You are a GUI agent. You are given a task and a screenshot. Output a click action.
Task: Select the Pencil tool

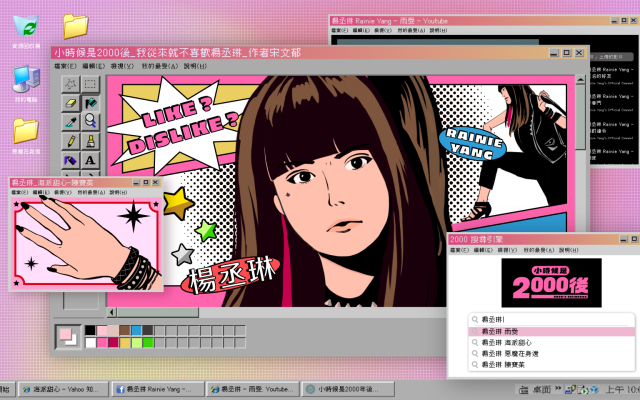click(72, 141)
